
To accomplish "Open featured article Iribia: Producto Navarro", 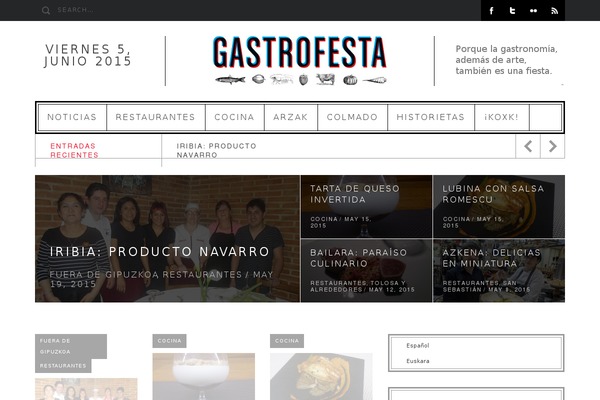I will click(x=160, y=251).
